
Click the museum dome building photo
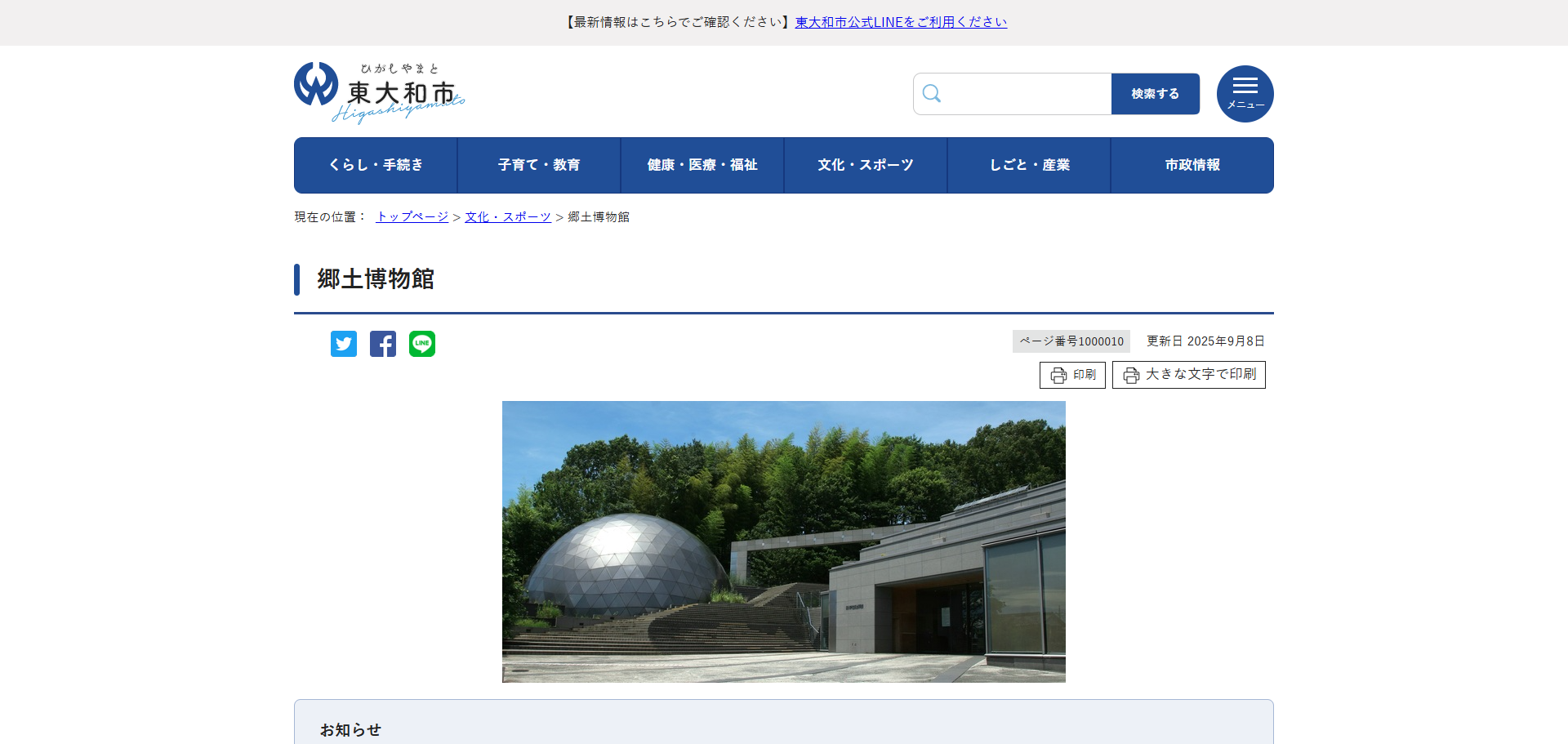(x=784, y=541)
